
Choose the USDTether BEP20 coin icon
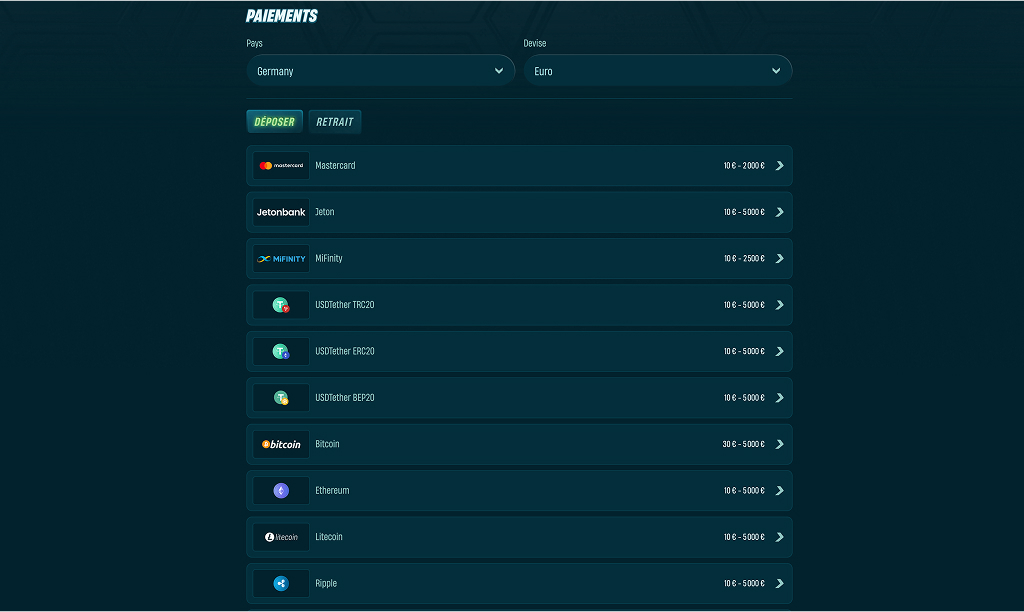pyautogui.click(x=281, y=398)
